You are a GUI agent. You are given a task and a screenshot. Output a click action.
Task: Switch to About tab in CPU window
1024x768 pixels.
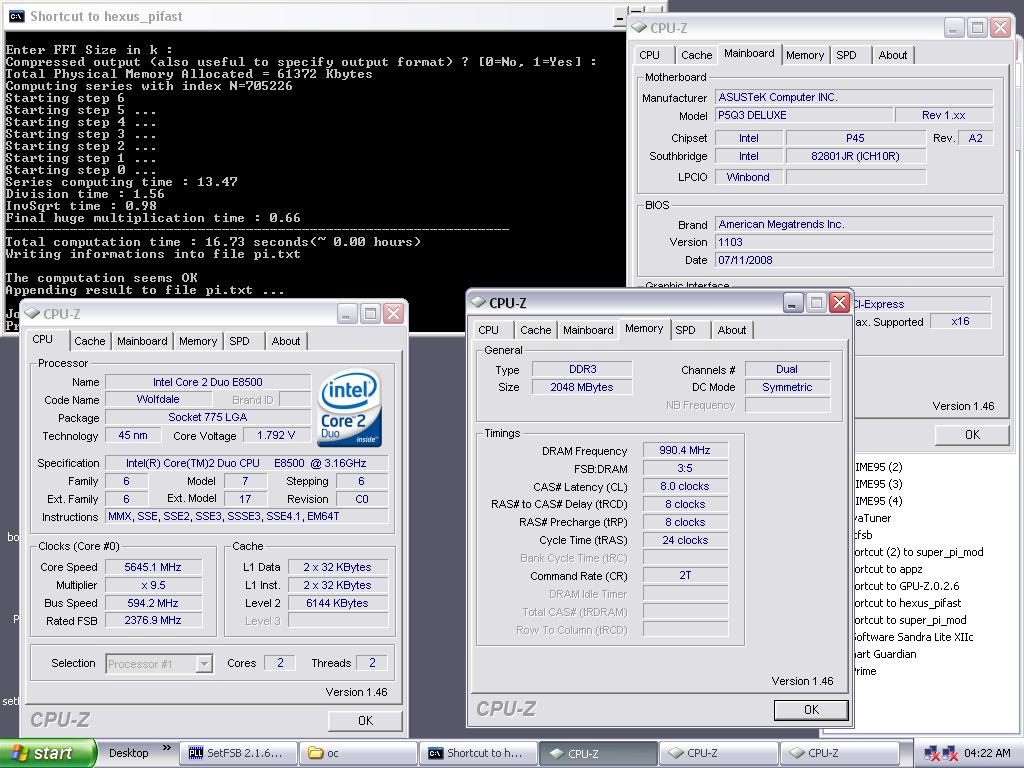coord(285,341)
